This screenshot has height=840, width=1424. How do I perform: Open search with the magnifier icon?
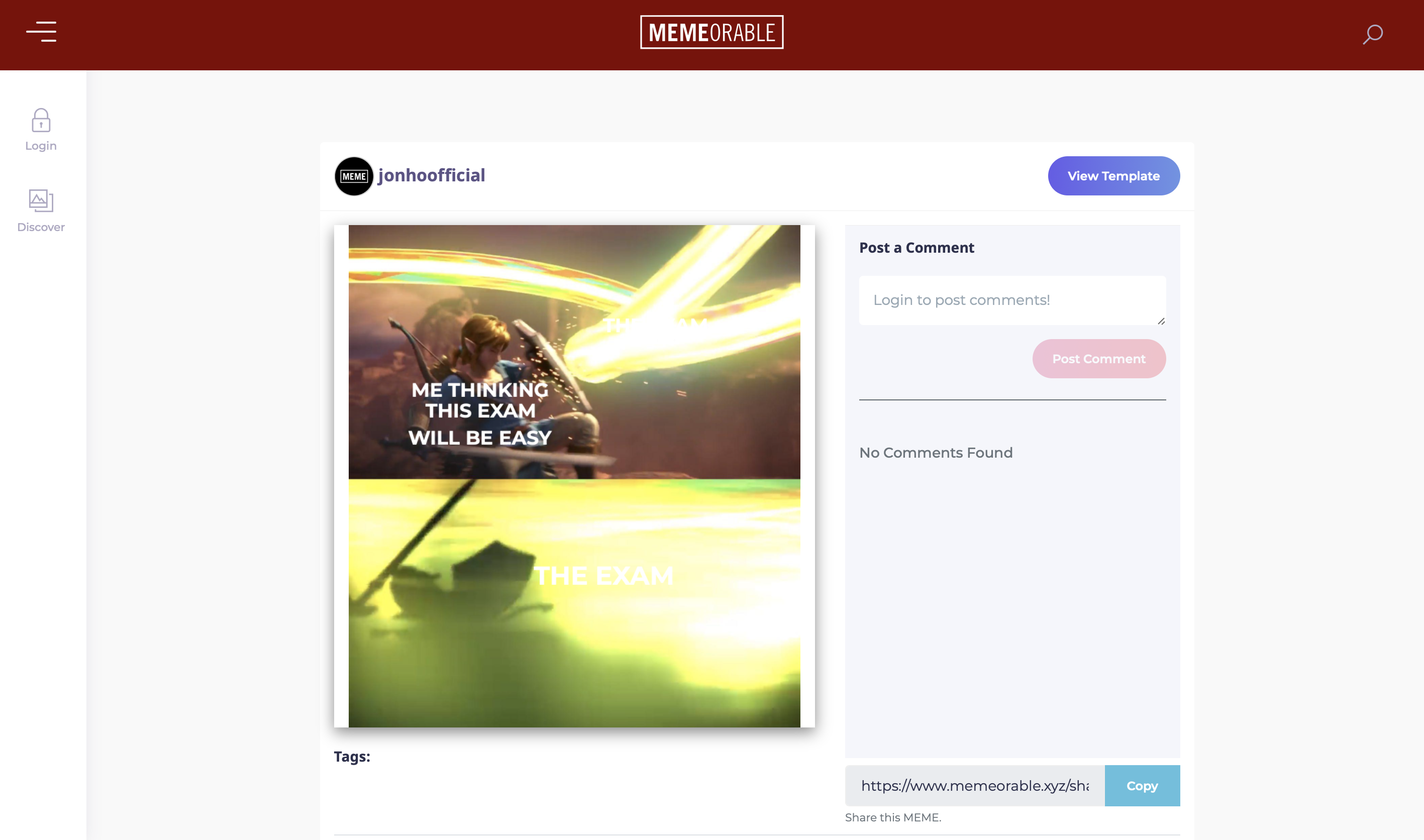pyautogui.click(x=1372, y=34)
